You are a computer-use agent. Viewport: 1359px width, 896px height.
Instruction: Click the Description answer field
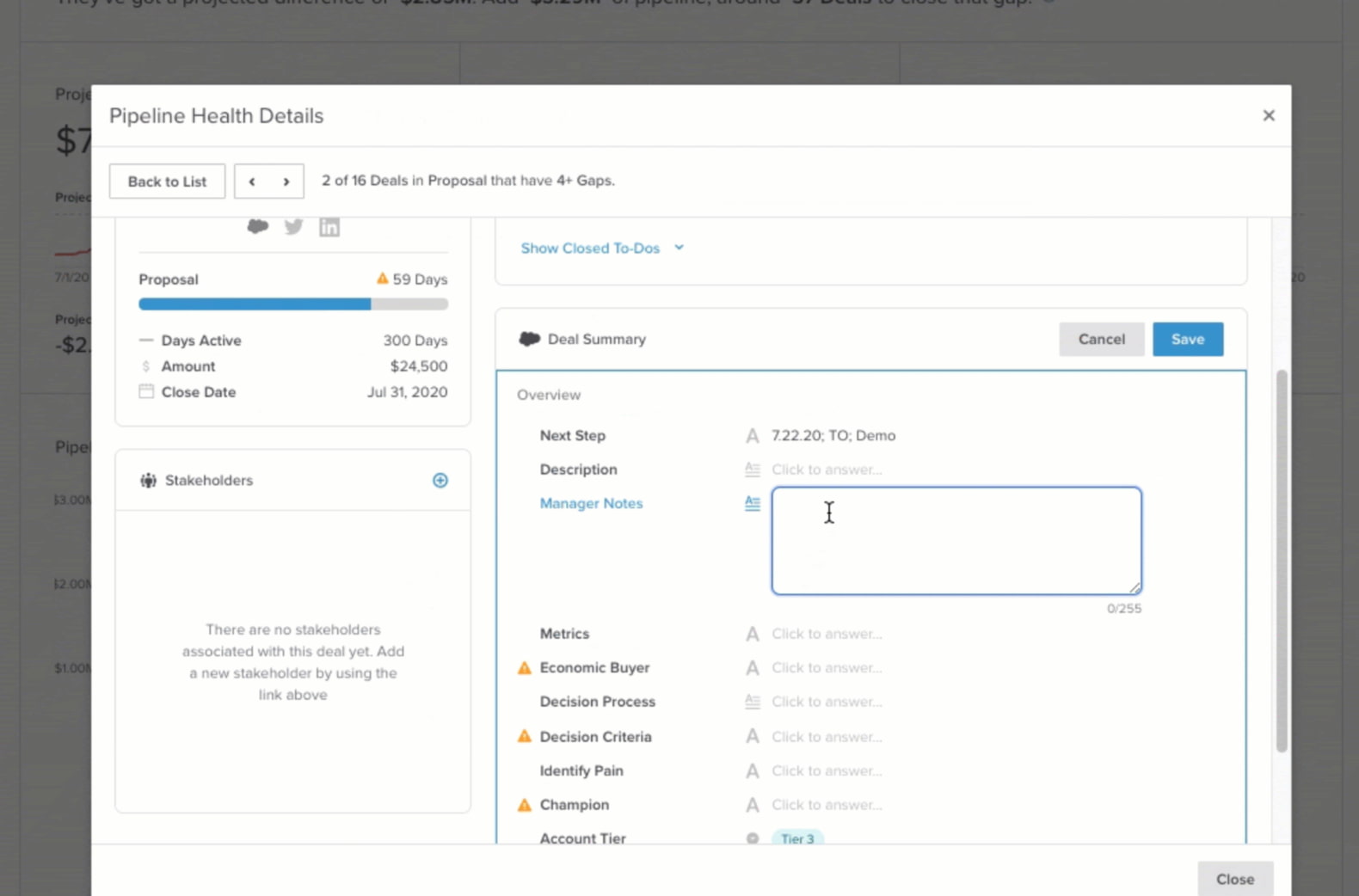click(827, 469)
